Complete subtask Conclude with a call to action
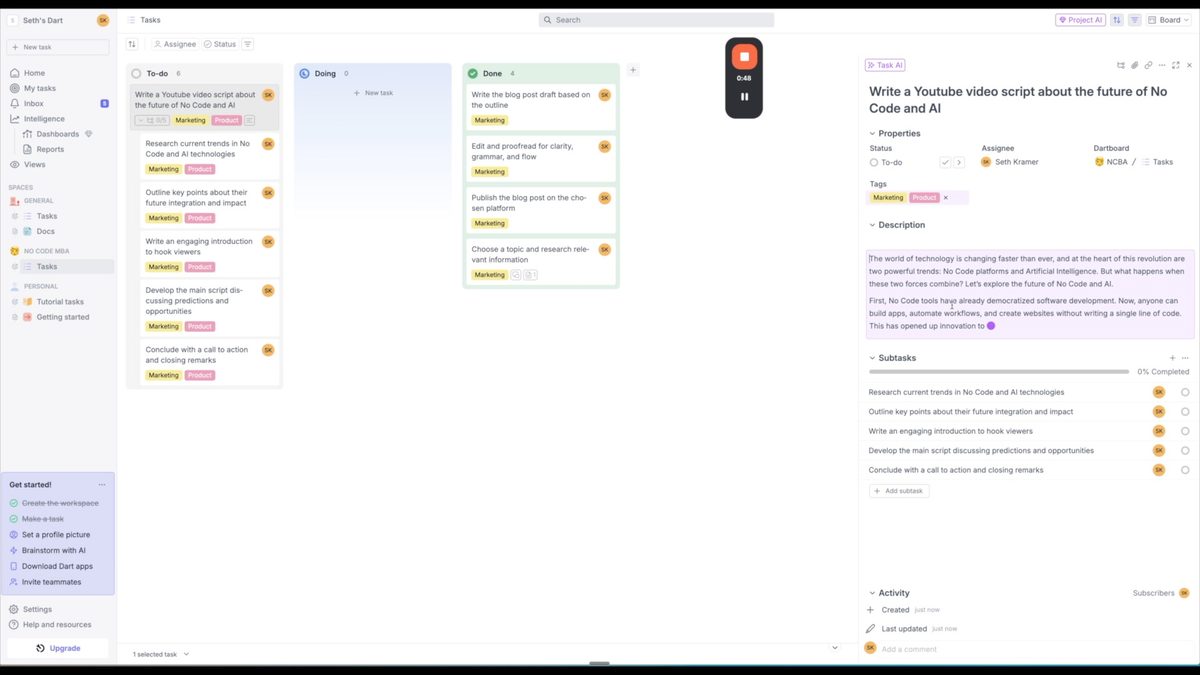1200x675 pixels. pos(1185,470)
